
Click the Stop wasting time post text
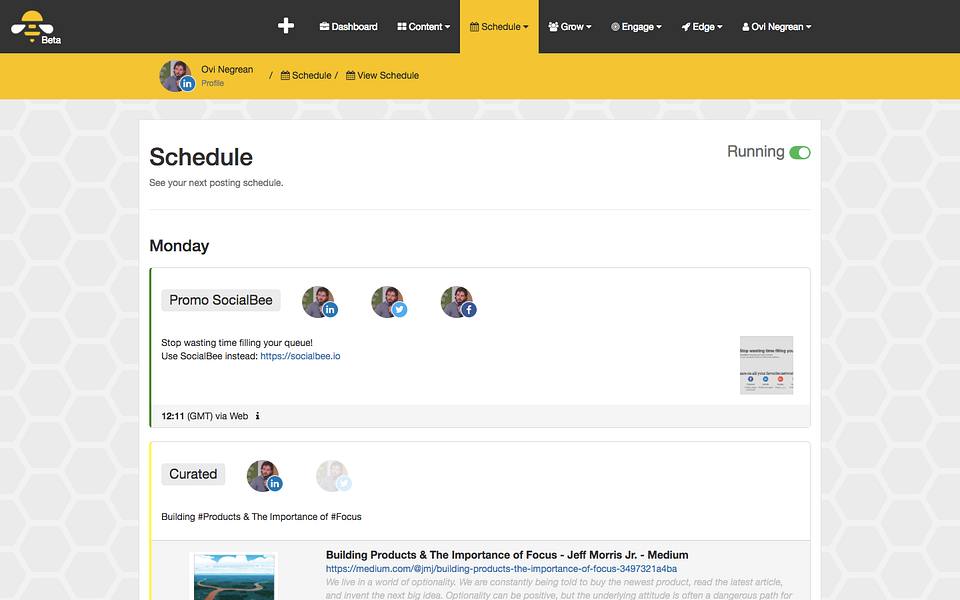[237, 343]
